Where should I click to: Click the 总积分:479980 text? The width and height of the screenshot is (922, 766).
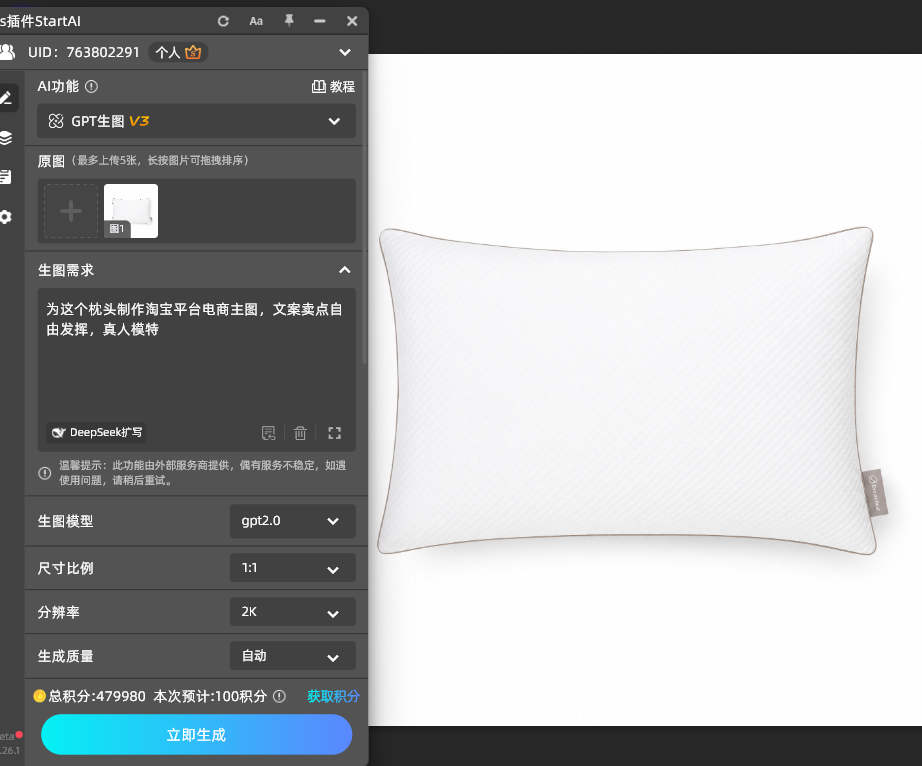click(x=97, y=696)
